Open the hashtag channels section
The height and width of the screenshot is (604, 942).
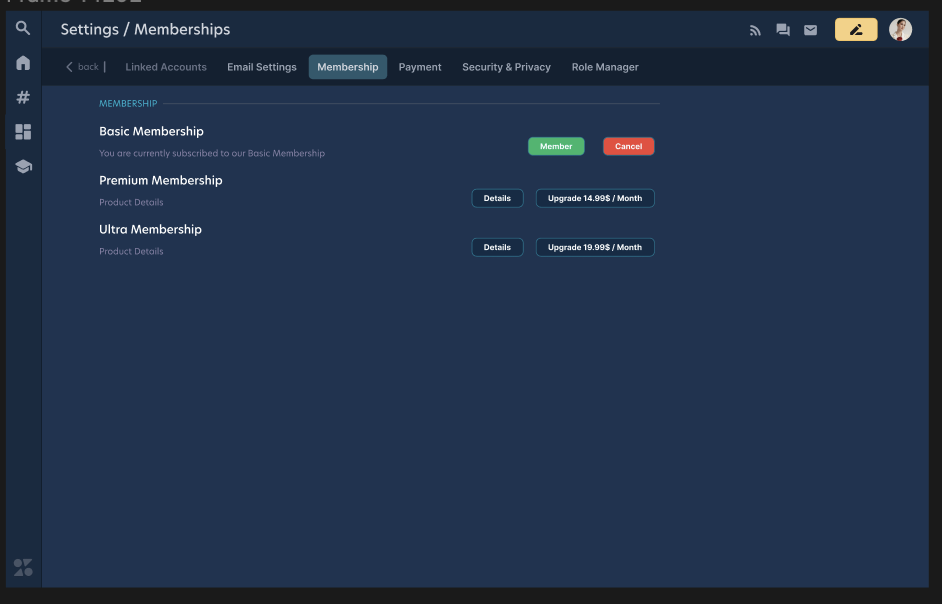pyautogui.click(x=22, y=97)
